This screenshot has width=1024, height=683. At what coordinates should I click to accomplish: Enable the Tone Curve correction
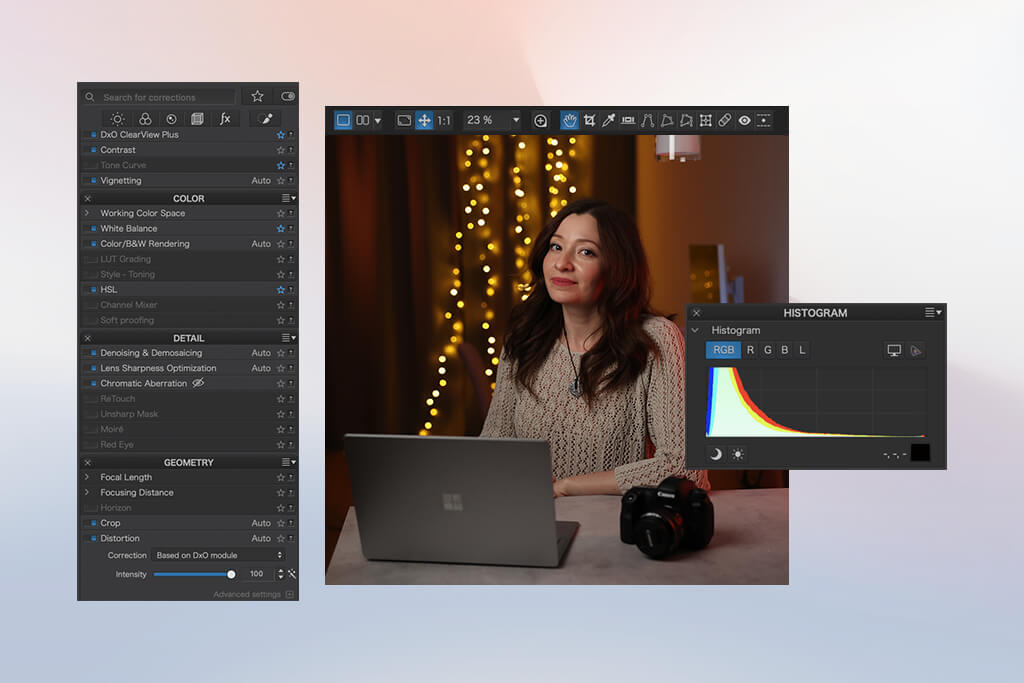pyautogui.click(x=93, y=165)
